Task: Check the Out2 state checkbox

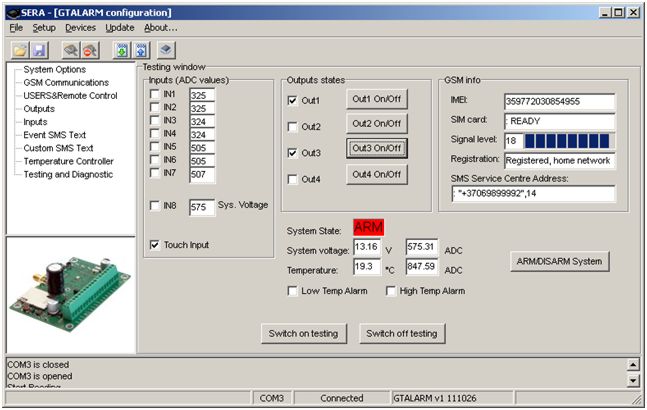Action: [x=293, y=127]
